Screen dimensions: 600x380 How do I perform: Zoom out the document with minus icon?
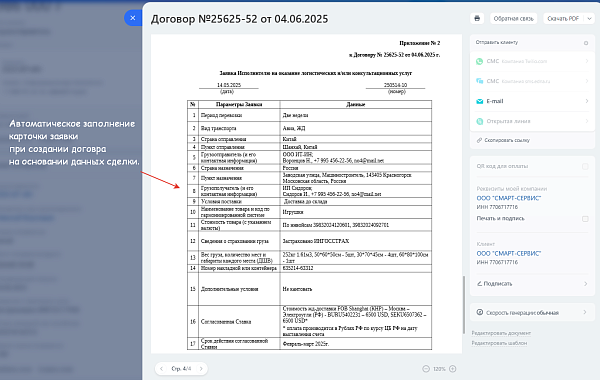pos(426,369)
